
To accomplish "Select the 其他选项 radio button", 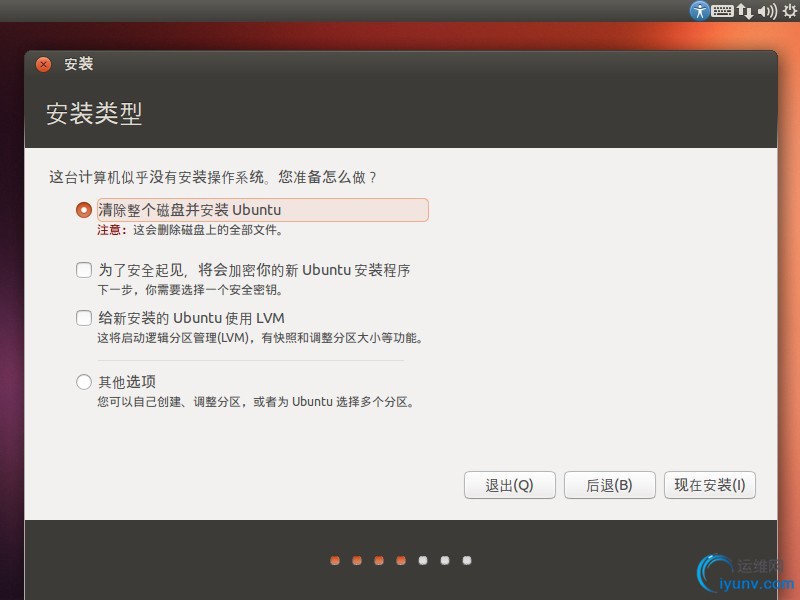I will point(84,382).
